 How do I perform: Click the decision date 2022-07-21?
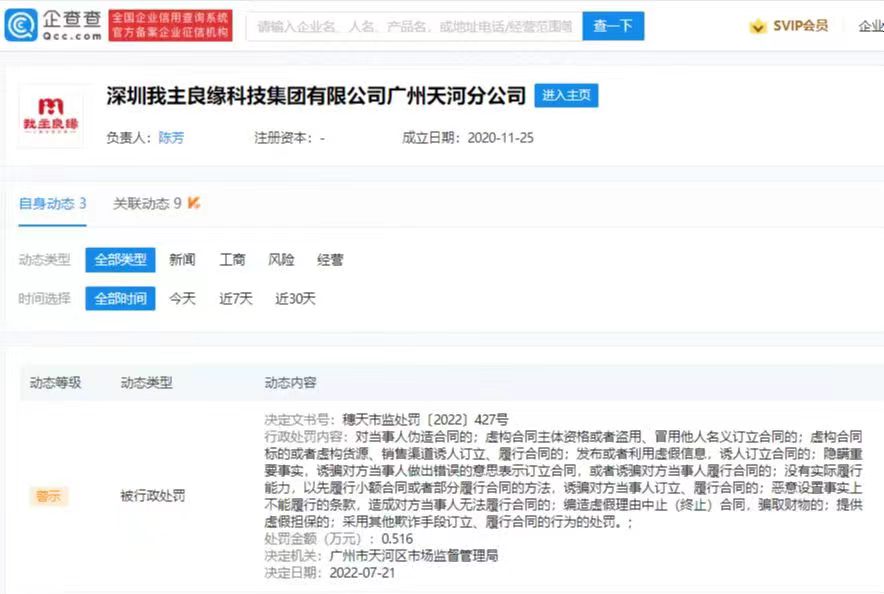(x=363, y=573)
